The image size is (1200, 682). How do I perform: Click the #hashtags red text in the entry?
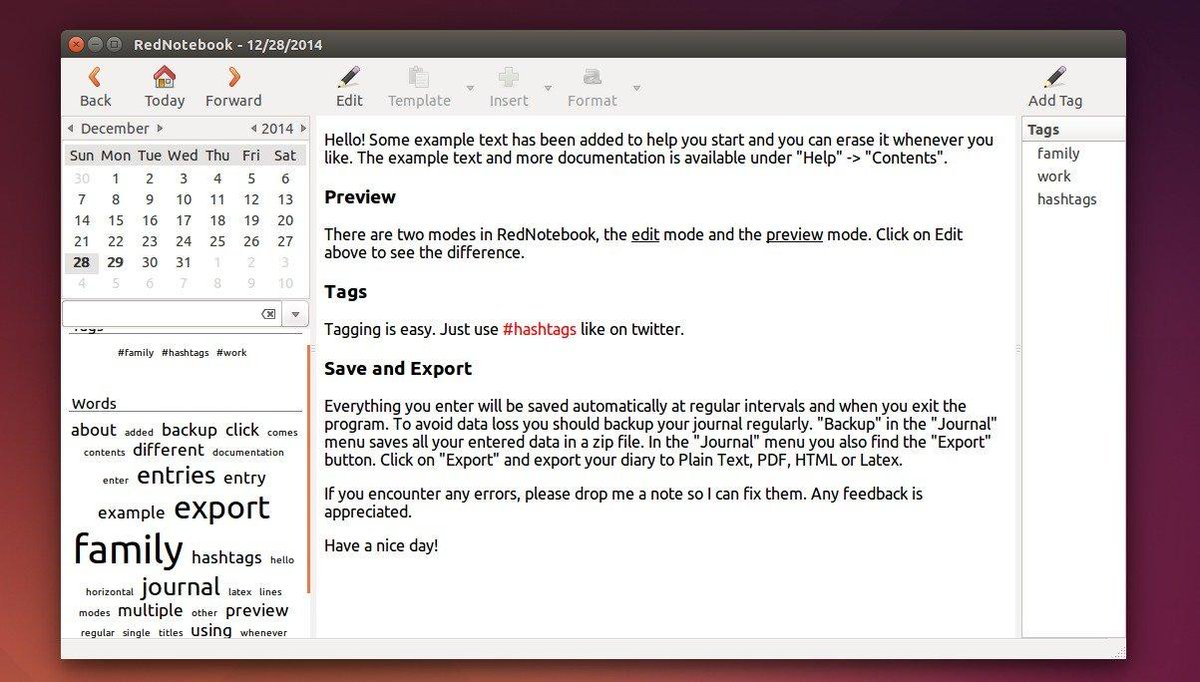click(539, 329)
